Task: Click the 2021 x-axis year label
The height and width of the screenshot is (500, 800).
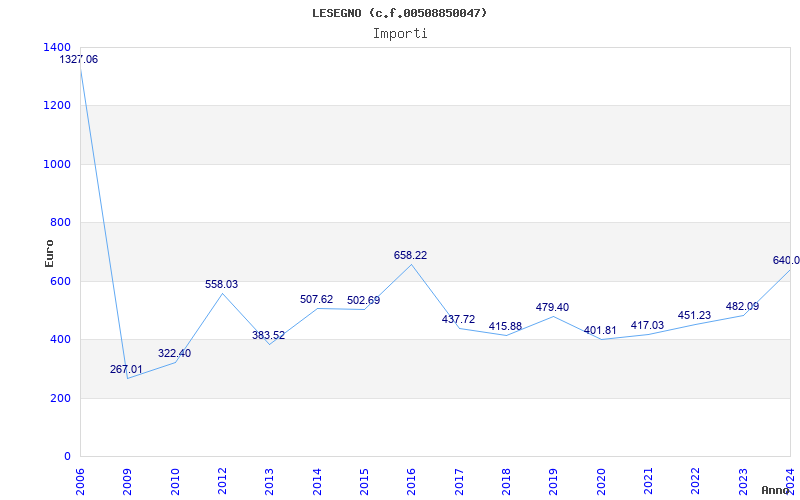Action: tap(648, 482)
